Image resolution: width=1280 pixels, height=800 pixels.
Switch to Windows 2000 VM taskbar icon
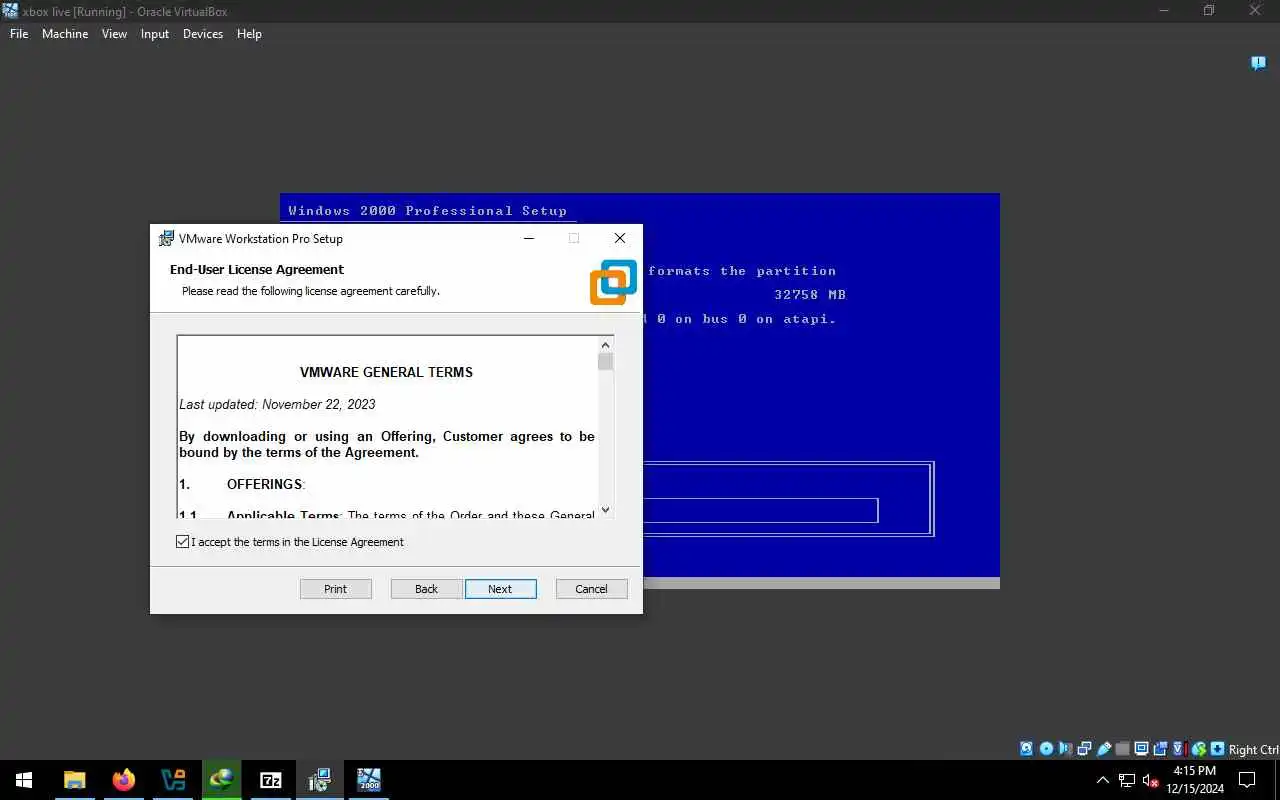(x=368, y=780)
